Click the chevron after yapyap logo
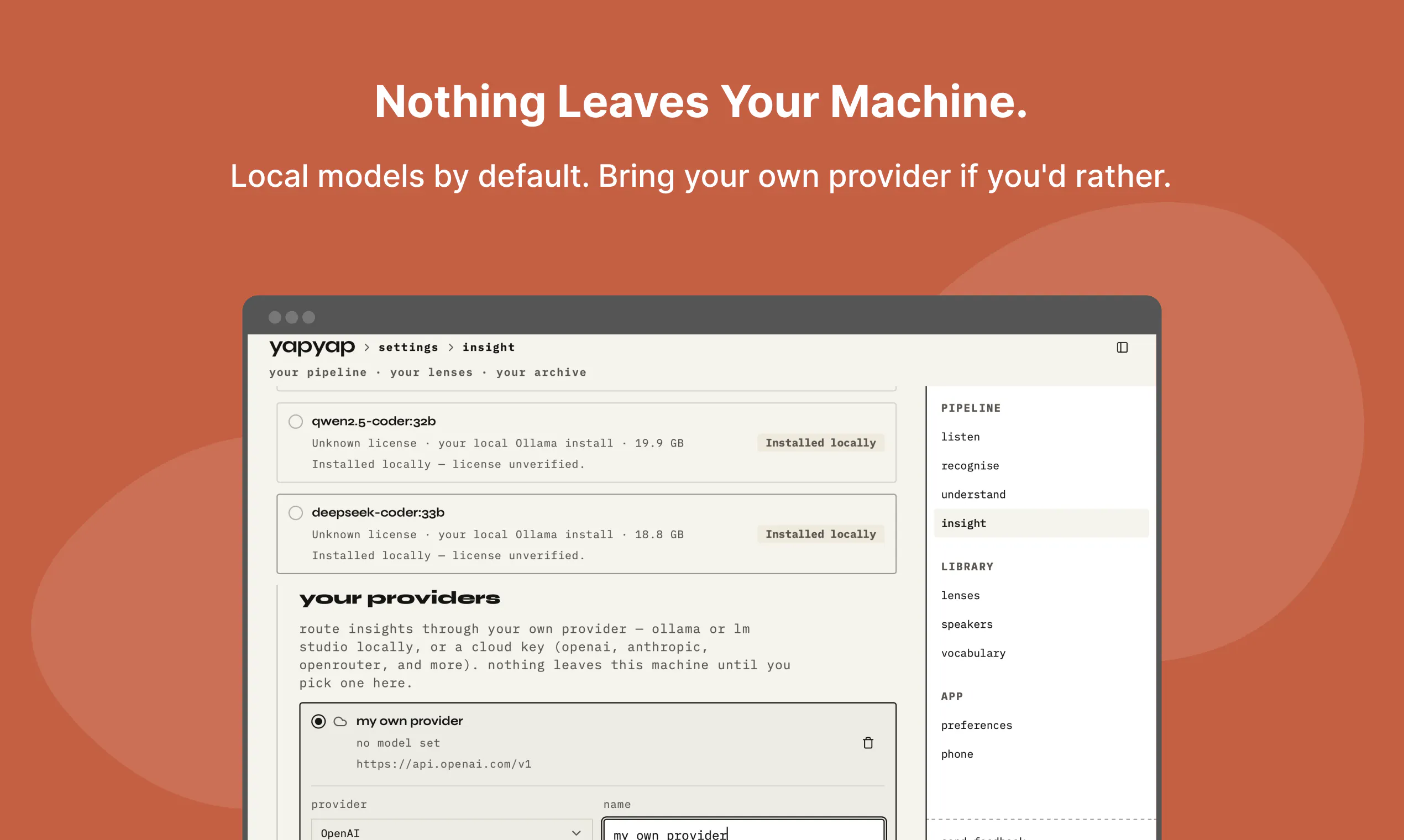 (367, 348)
